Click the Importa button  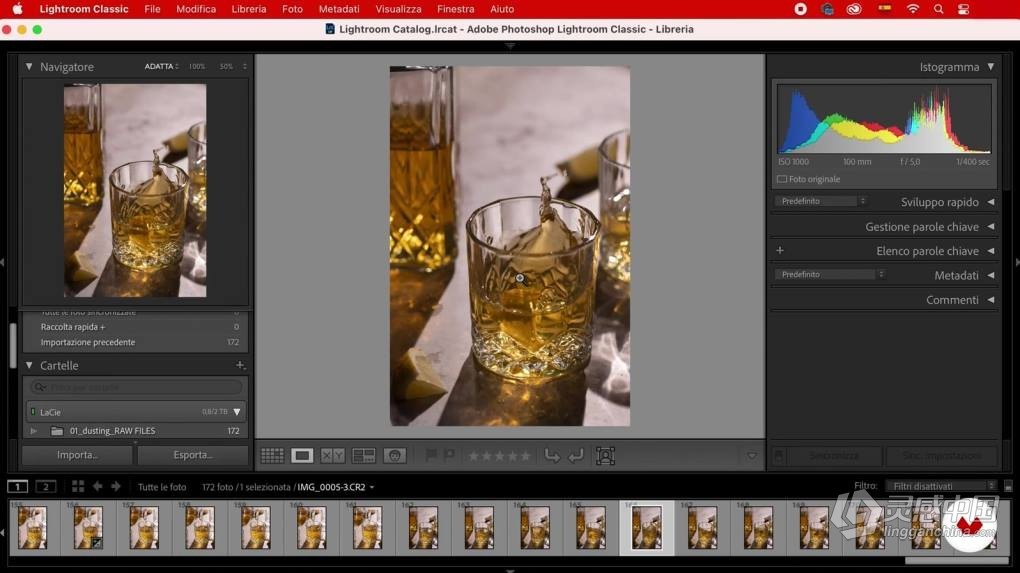pyautogui.click(x=77, y=455)
